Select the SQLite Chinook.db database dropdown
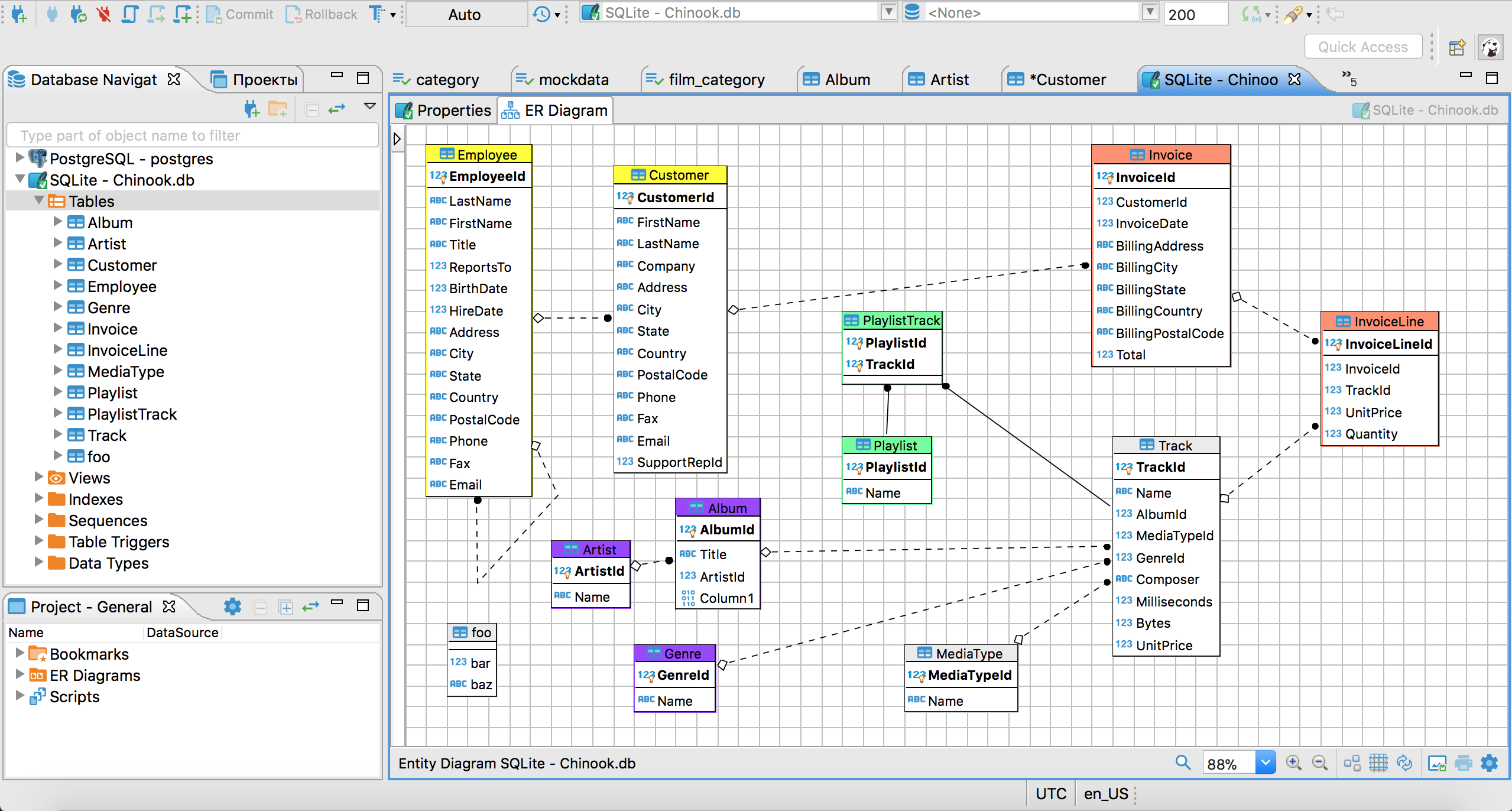Viewport: 1512px width, 811px height. click(x=735, y=13)
